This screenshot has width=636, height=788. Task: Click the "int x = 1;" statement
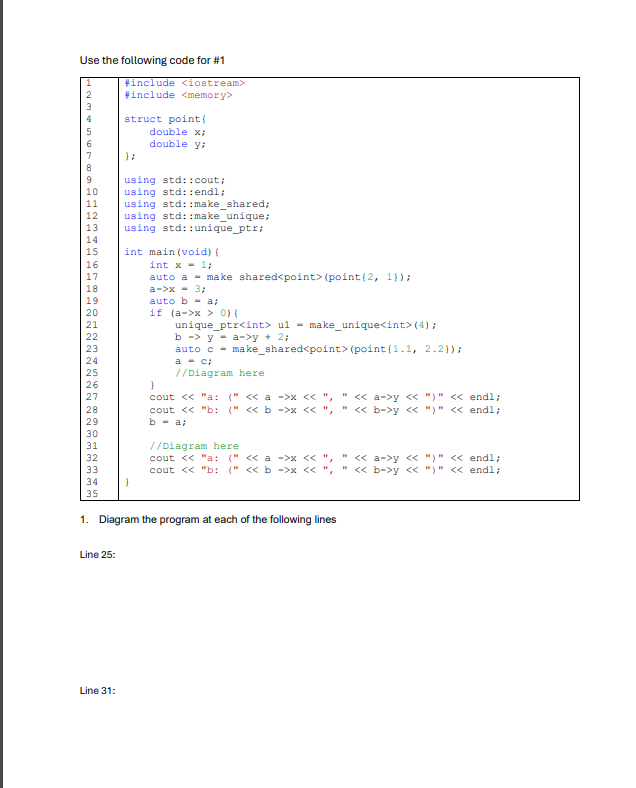[181, 265]
